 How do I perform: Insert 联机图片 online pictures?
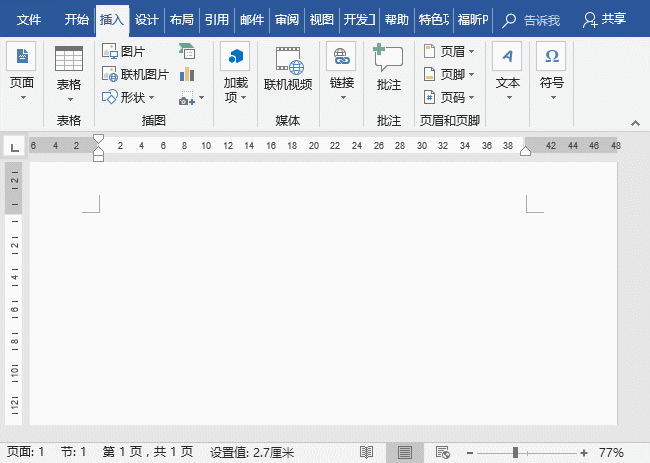point(135,75)
